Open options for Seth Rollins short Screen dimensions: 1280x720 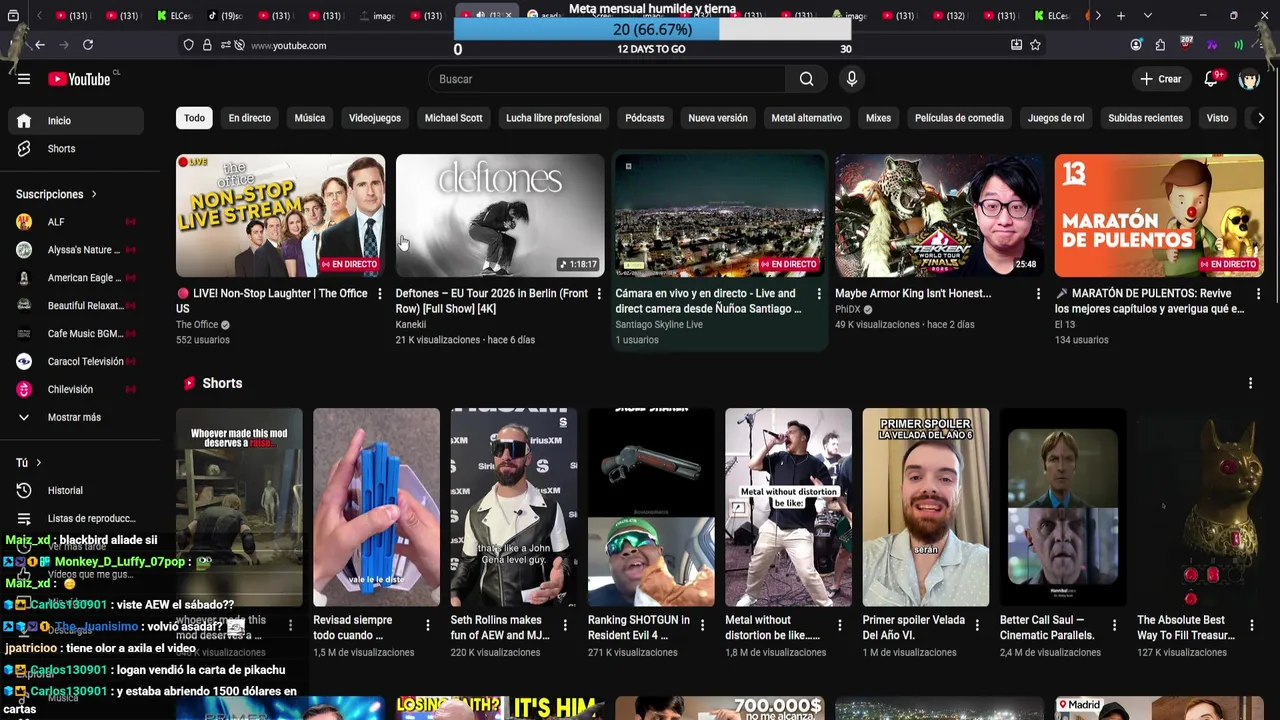[564, 626]
